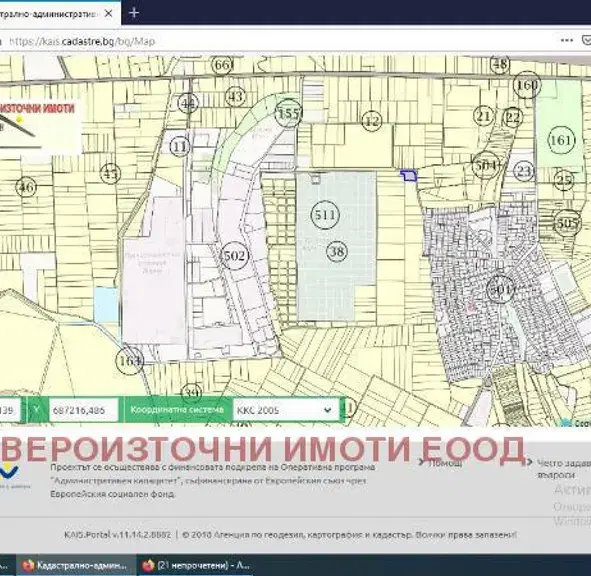Click the Y coordinate field 687216,486
Screen dimensions: 591x576
[x=83, y=410]
